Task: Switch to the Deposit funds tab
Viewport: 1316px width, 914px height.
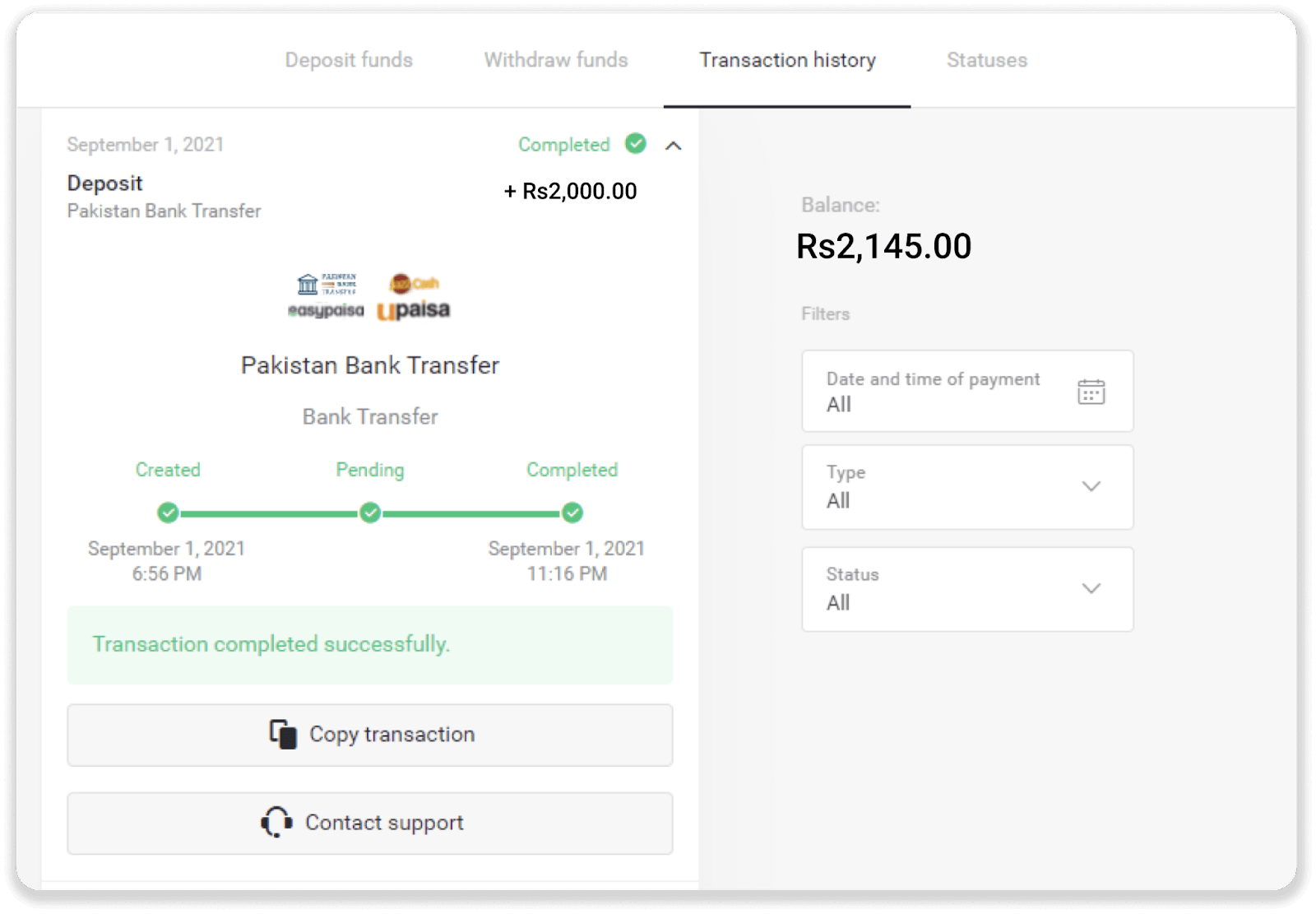Action: pos(349,60)
